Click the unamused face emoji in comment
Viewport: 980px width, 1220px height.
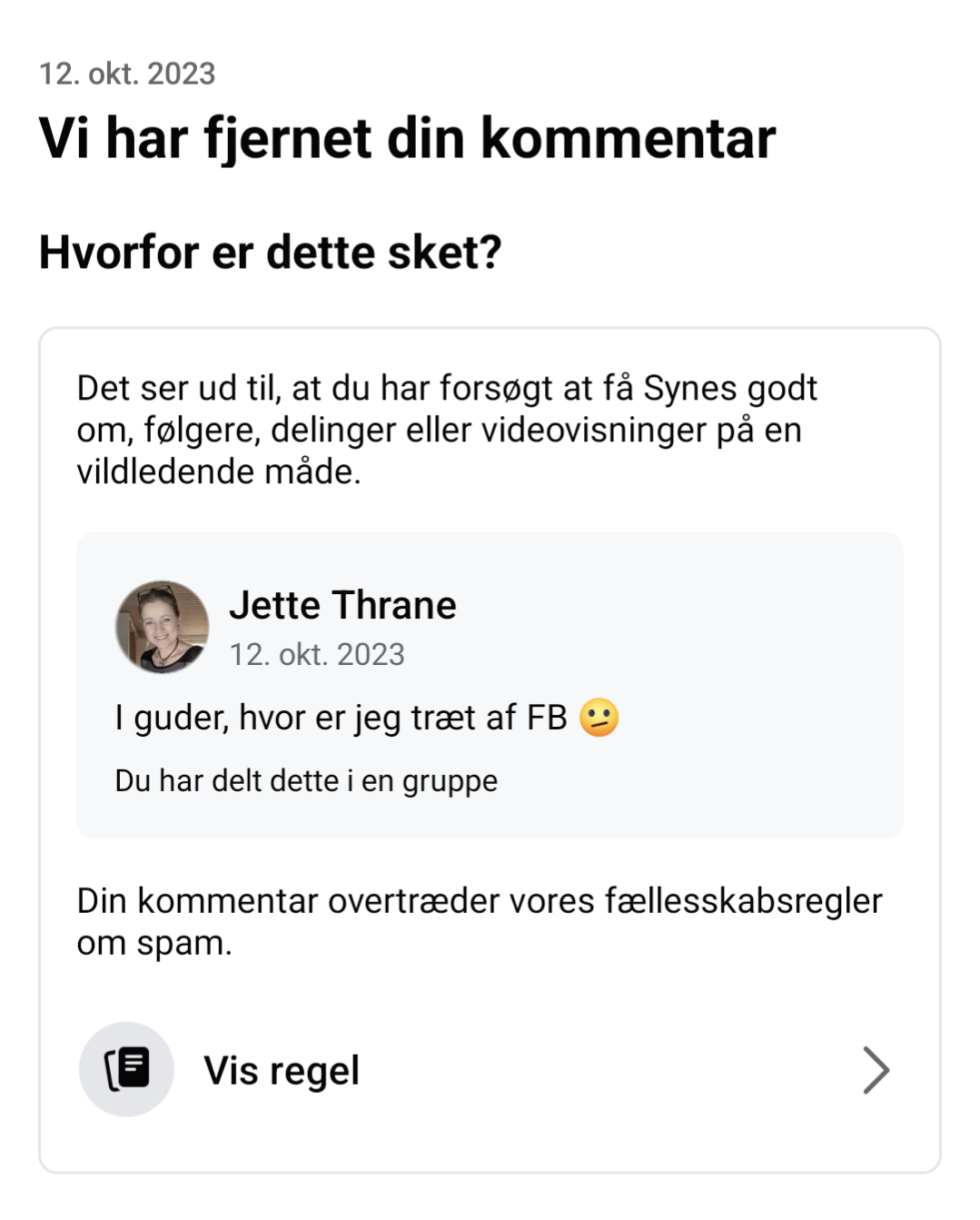(599, 718)
